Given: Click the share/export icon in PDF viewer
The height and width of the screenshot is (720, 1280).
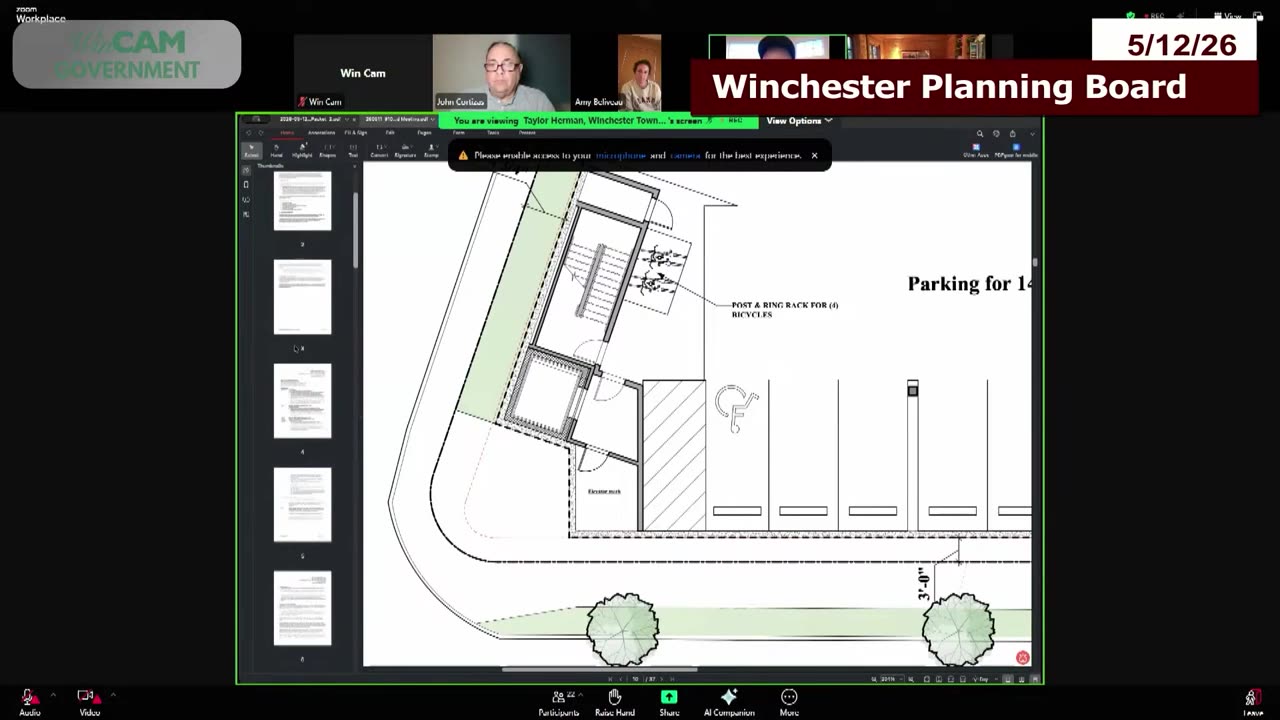Looking at the screenshot, I should (1012, 133).
